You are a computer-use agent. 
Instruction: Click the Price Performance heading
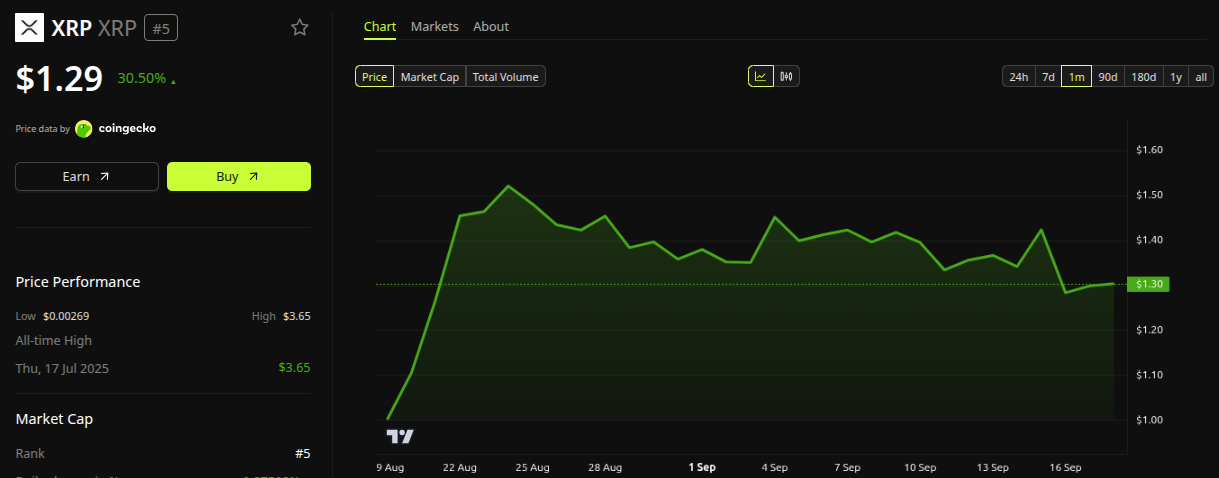pos(78,282)
